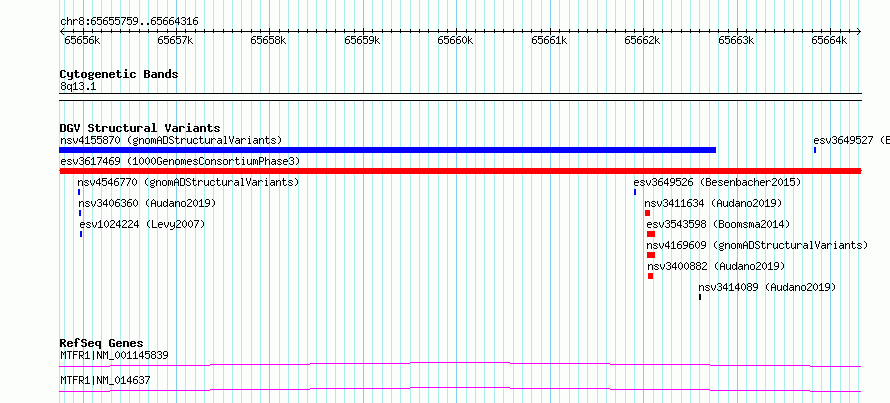Click the black mark under nsv3414089

[700, 297]
